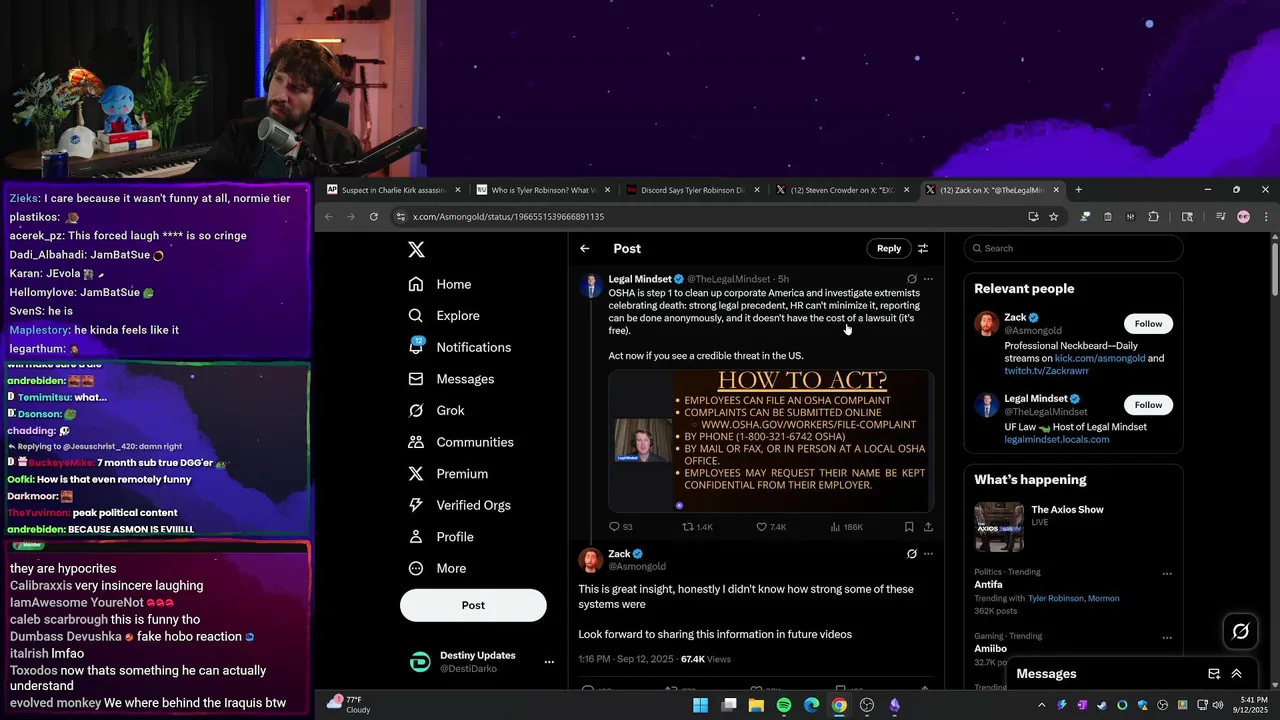View 186K post analytics
Screen dimensions: 1280x720
847,527
